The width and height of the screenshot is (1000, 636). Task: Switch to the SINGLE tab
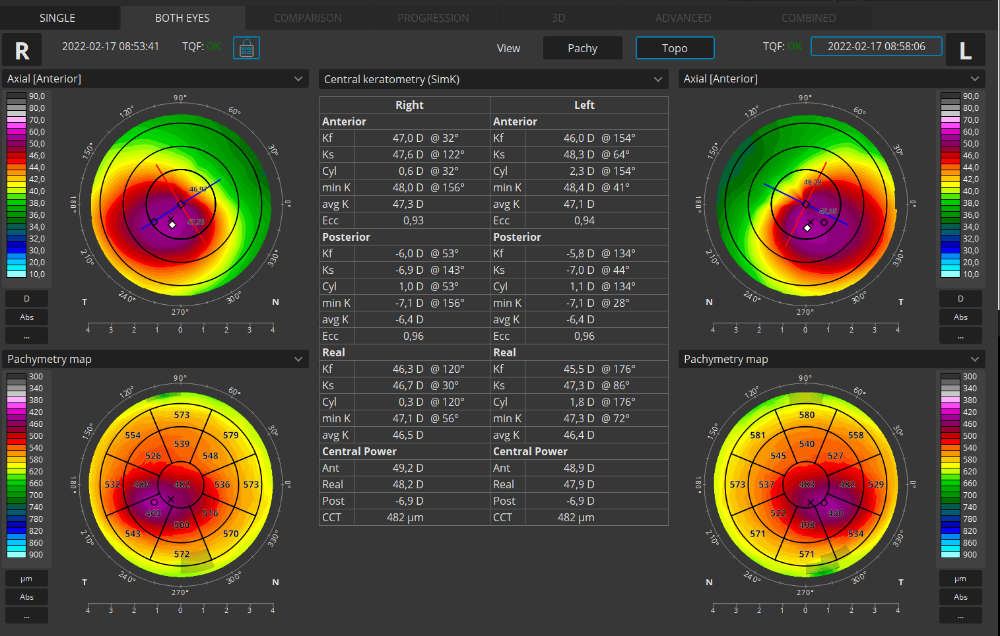click(x=57, y=18)
